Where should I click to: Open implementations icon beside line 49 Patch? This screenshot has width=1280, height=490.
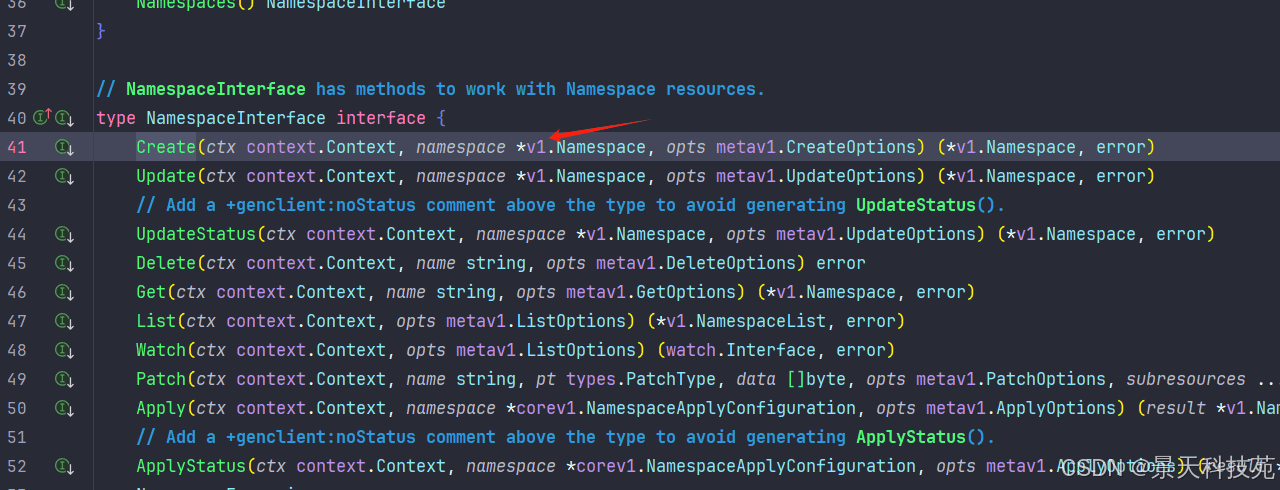(65, 379)
